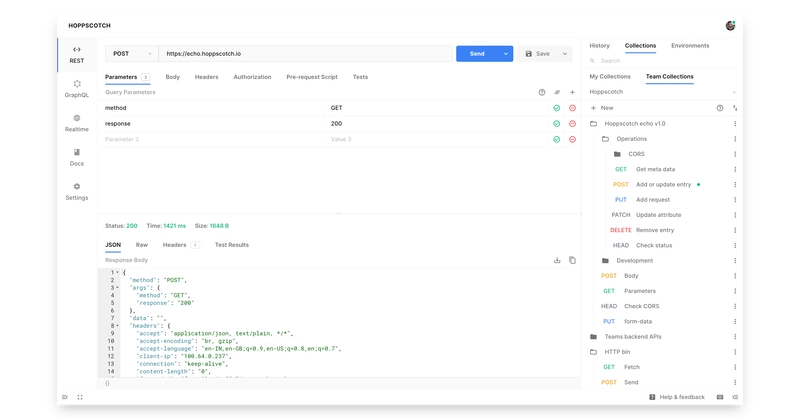This screenshot has width=800, height=419.
Task: Open more options for Remove entry request
Action: click(735, 230)
